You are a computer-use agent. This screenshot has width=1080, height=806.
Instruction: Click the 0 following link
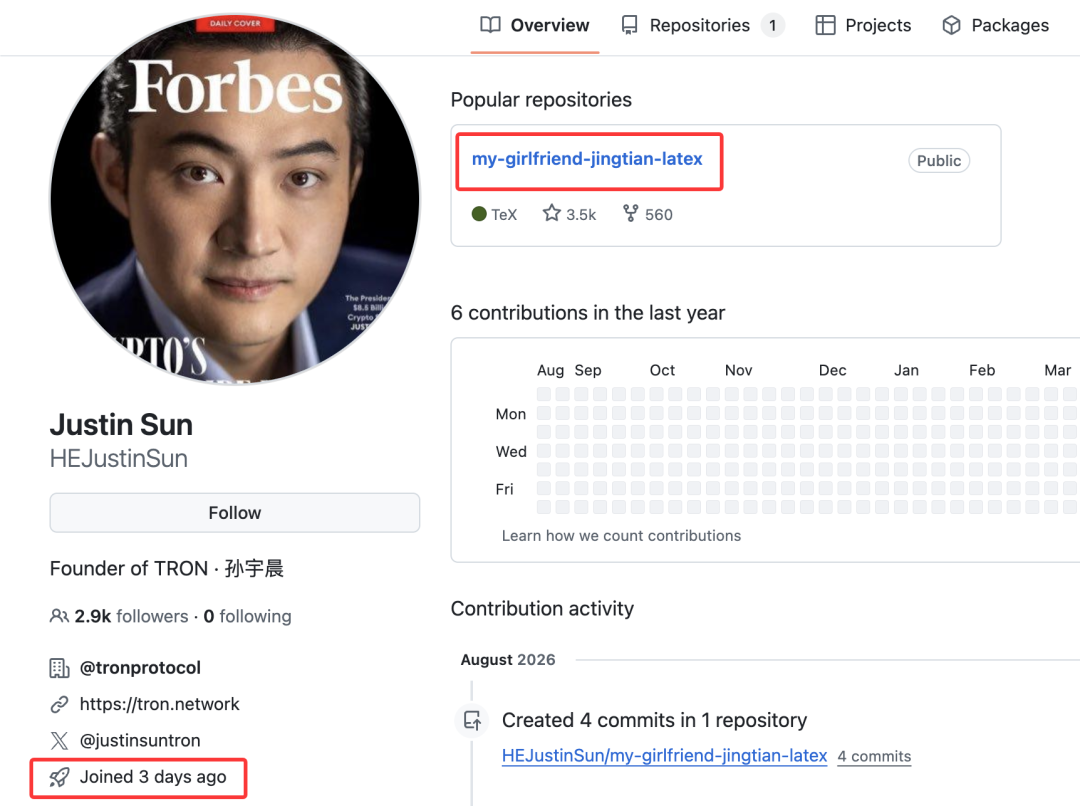(x=247, y=616)
